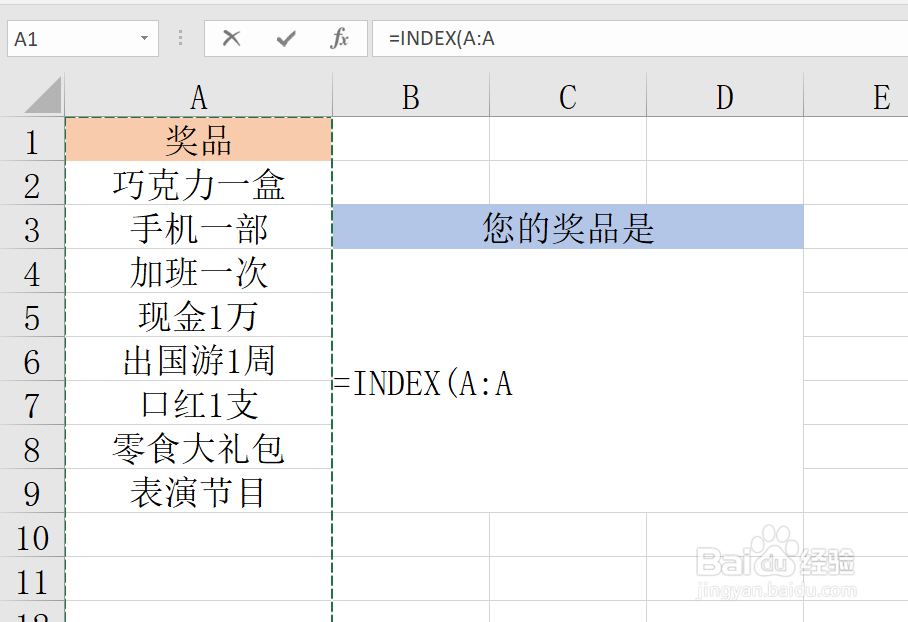Click the Insert Function fx icon
Image resolution: width=908 pixels, height=622 pixels.
pos(340,38)
